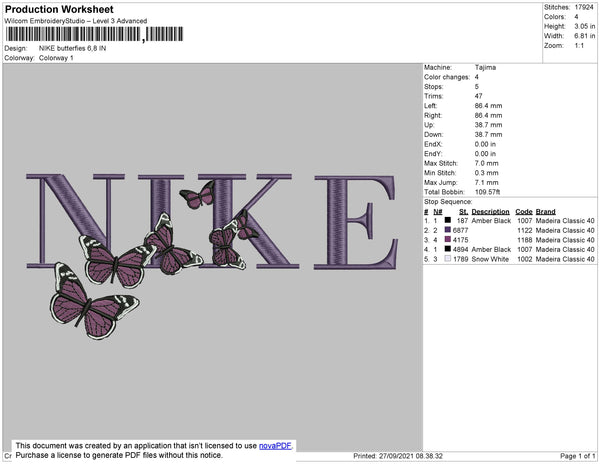Select the "St." column header
This screenshot has width=600, height=464.
tap(463, 212)
